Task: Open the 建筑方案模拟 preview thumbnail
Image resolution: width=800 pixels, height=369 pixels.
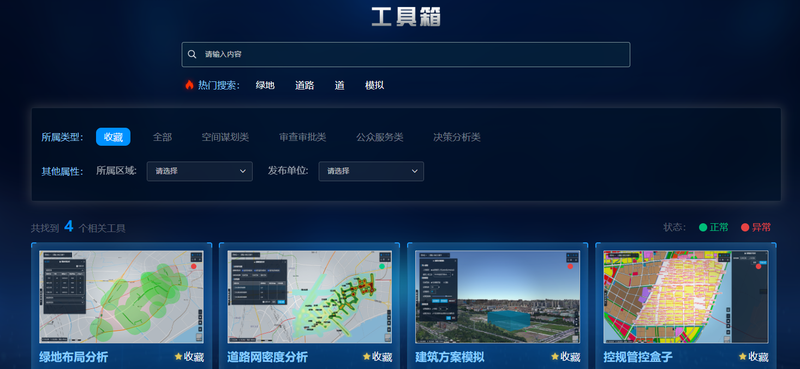Action: [497, 297]
